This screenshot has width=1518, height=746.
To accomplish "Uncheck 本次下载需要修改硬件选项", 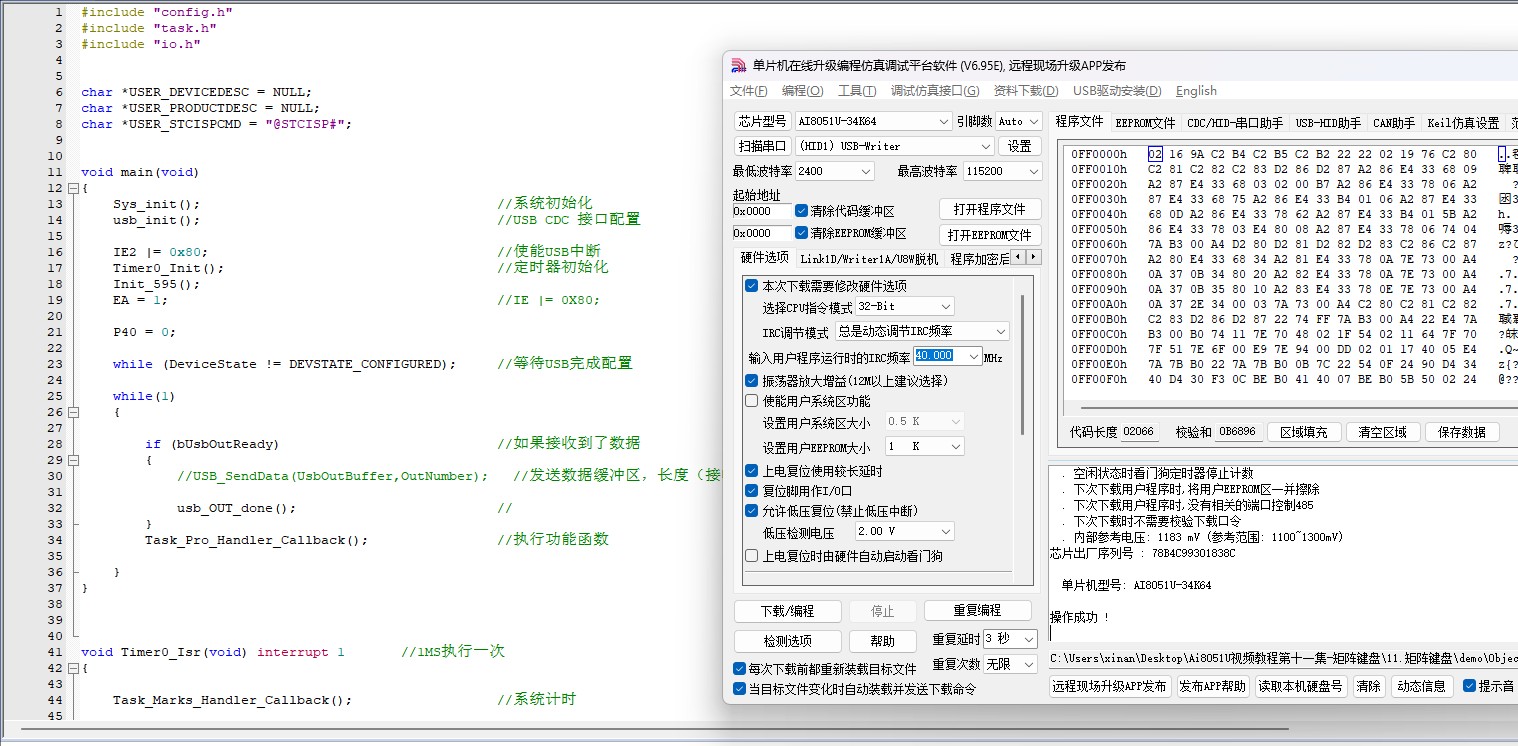I will point(752,286).
